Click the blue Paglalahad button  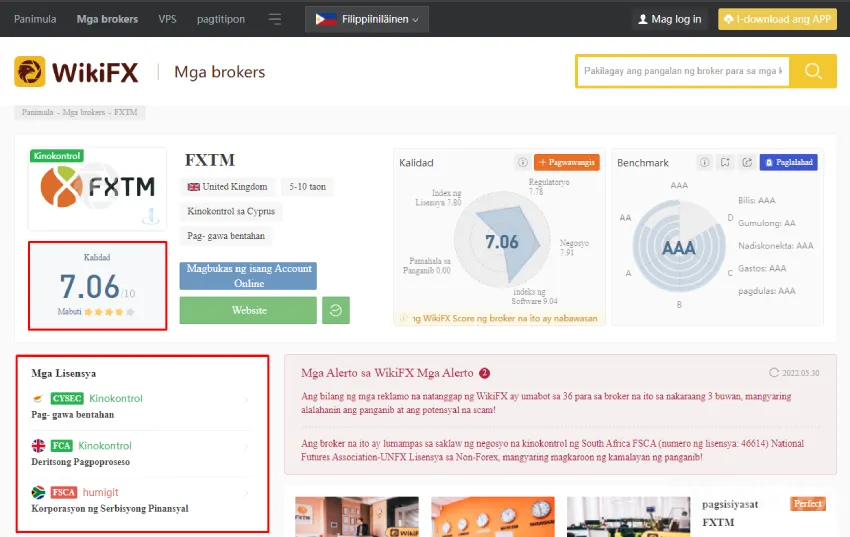point(789,162)
